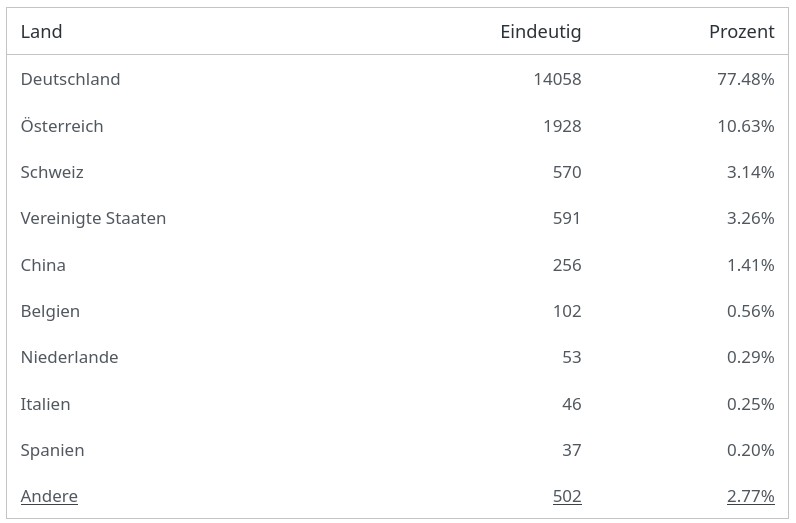The image size is (796, 523).
Task: Click China's percentage value 1.41%
Action: (x=750, y=265)
